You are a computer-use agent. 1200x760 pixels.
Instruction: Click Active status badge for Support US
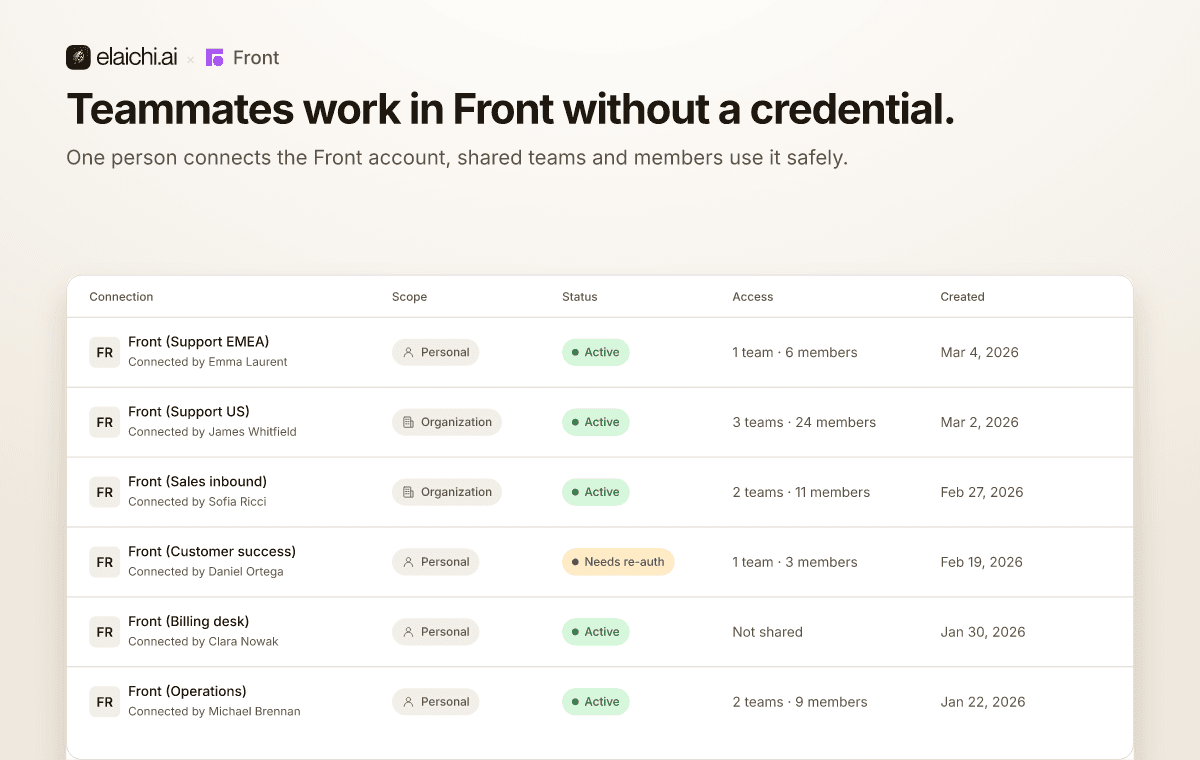[x=595, y=422]
